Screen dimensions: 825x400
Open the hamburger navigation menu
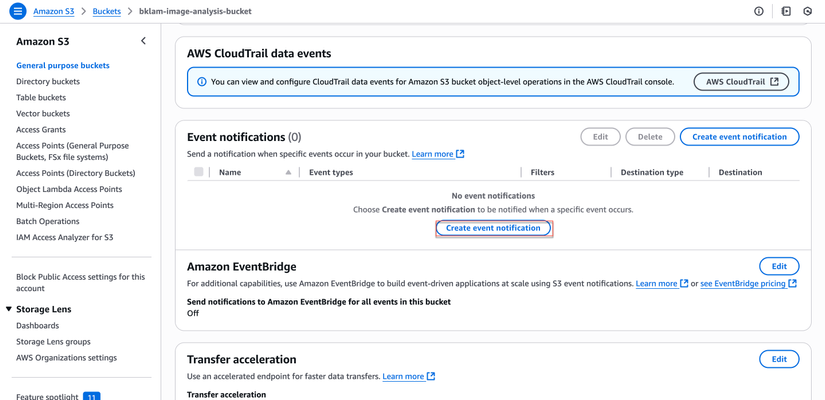click(17, 11)
